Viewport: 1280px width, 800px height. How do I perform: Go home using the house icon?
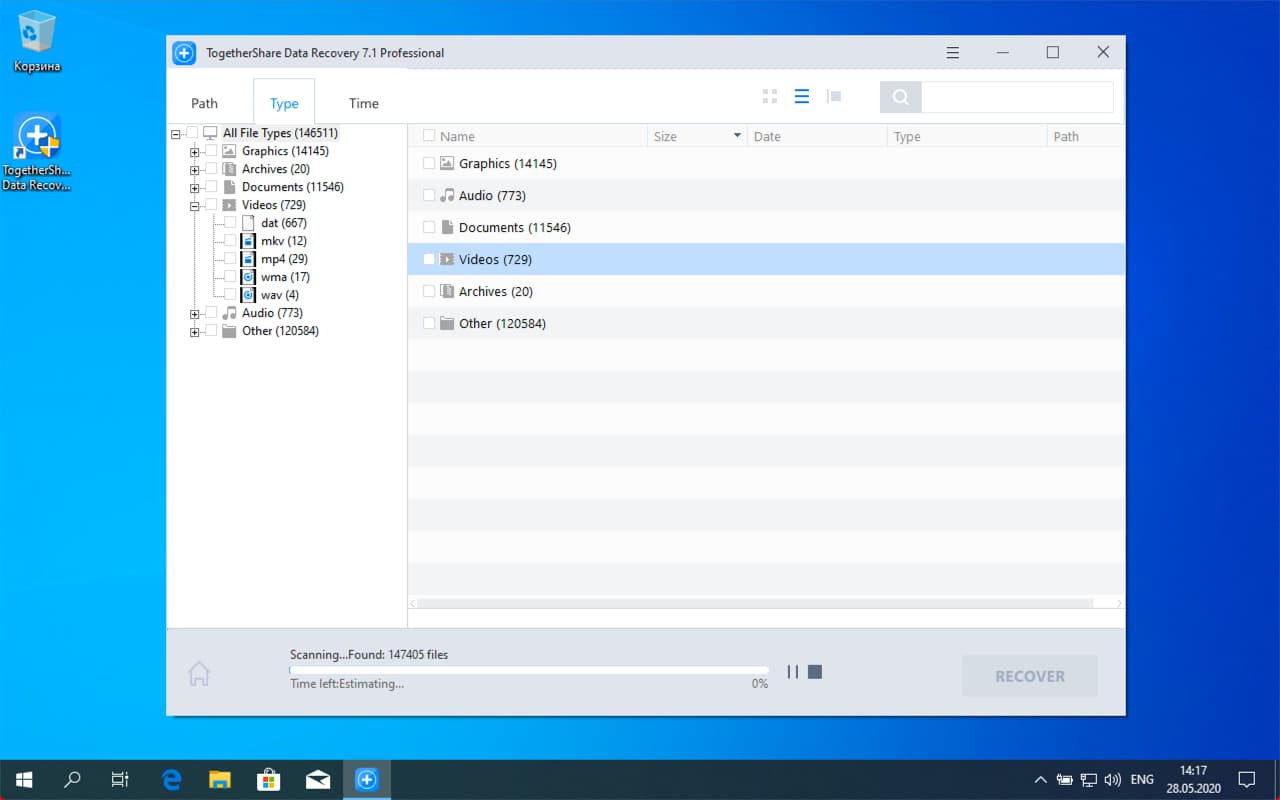click(199, 673)
